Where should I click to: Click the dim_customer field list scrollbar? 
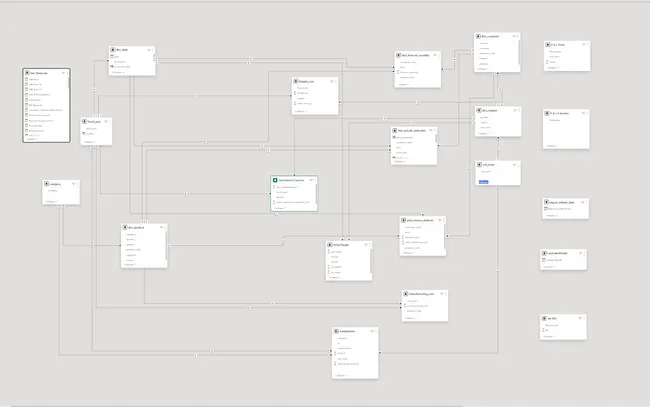tap(519, 52)
